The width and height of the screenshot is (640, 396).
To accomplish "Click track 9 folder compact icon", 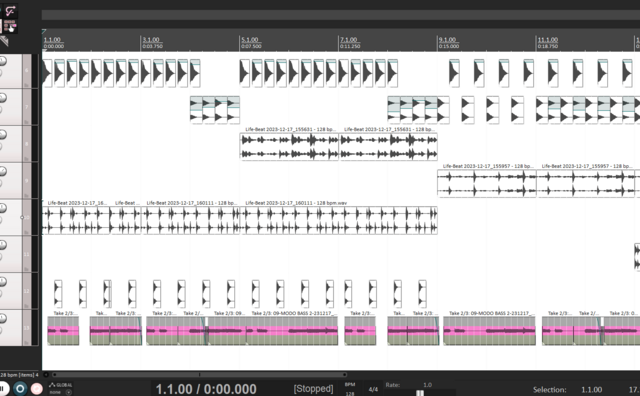I will pos(27,195).
